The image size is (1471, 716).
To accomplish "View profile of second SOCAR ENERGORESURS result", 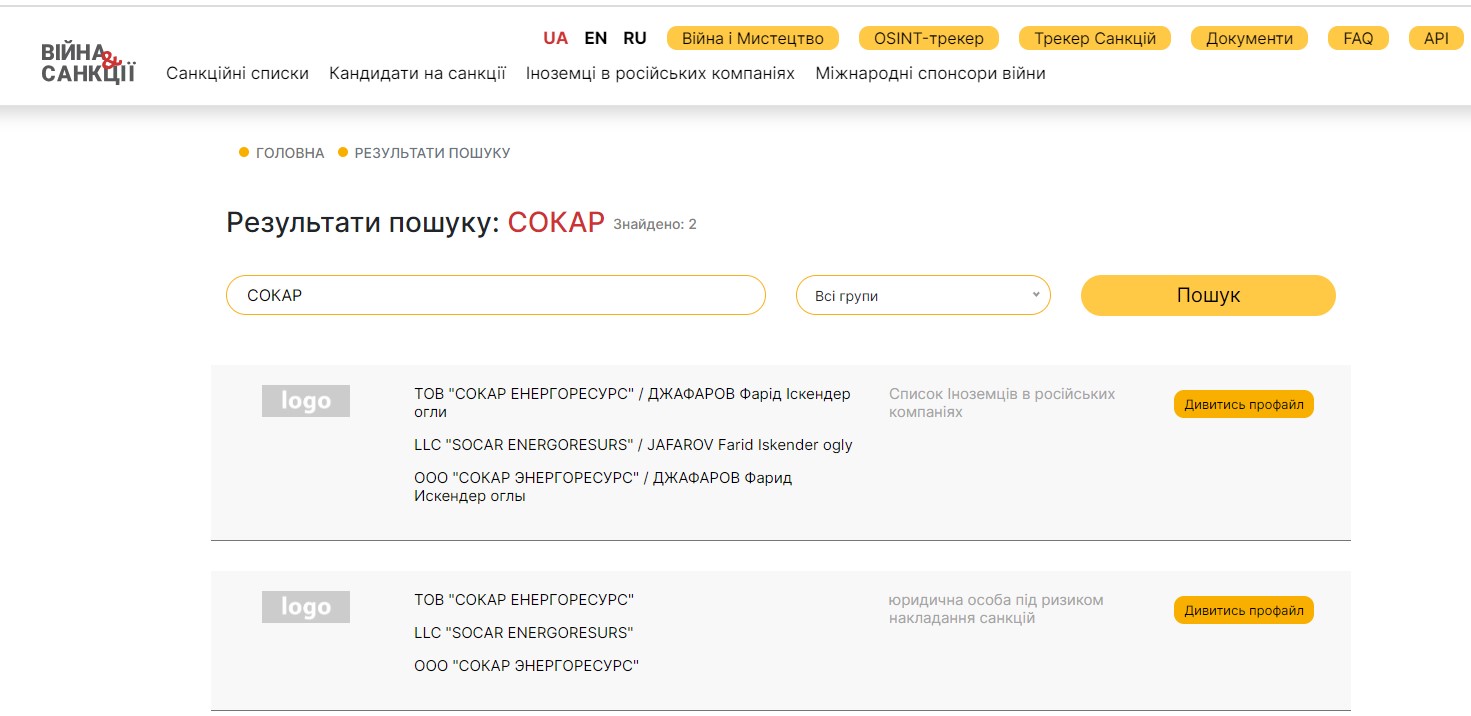I will (x=1243, y=610).
